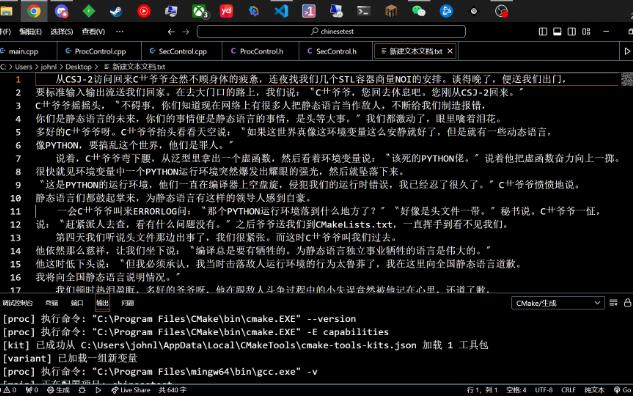Click the CMake build (生成) status button
633x396 pixels.
(58, 390)
